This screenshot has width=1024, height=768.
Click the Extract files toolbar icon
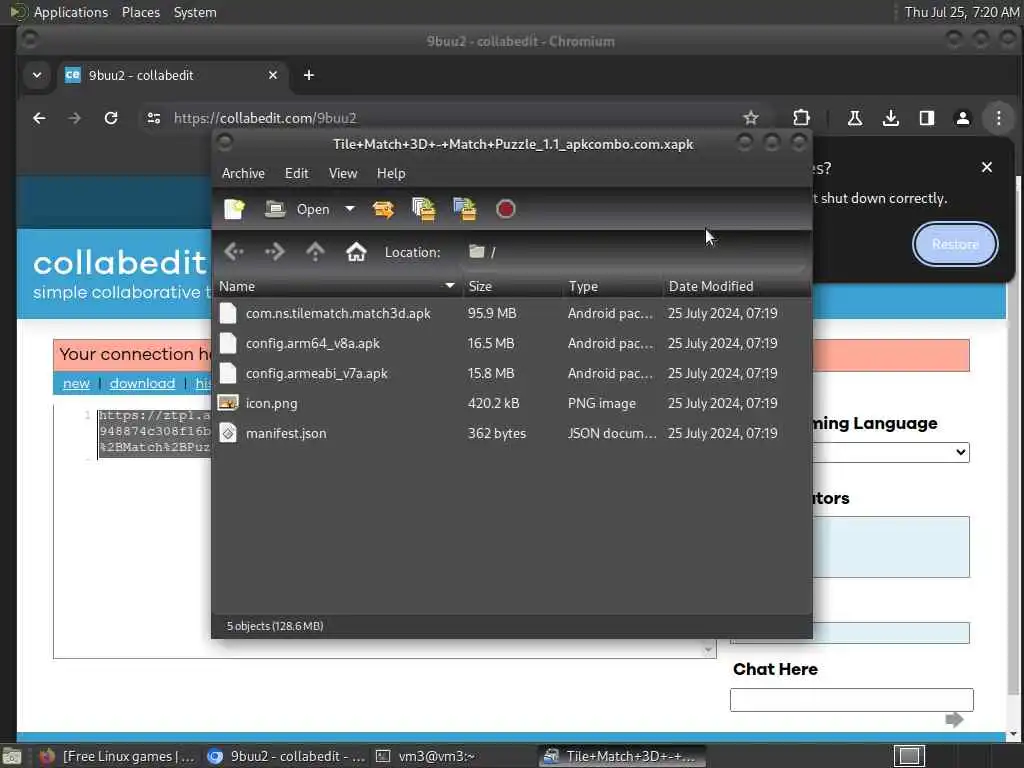(x=383, y=209)
